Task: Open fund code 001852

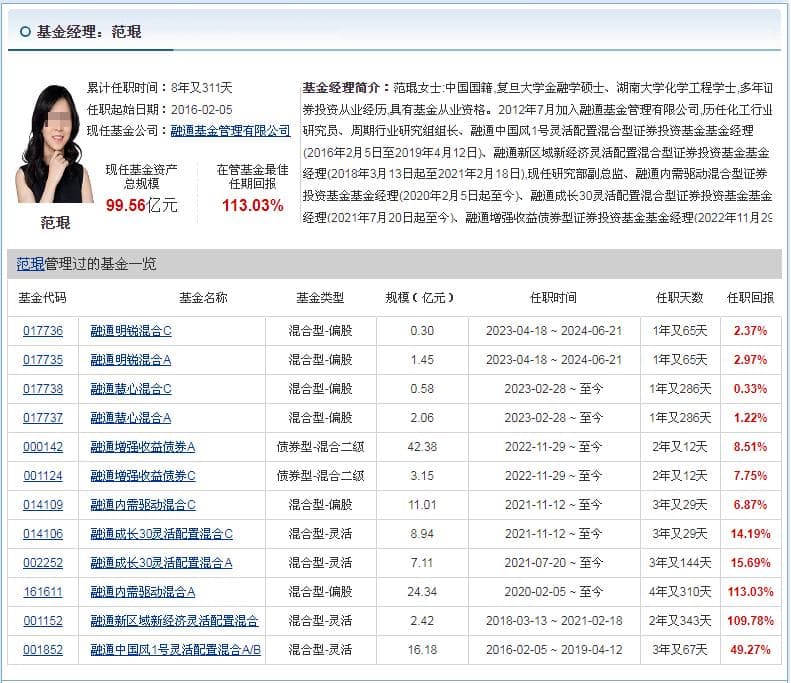Action: pos(43,650)
